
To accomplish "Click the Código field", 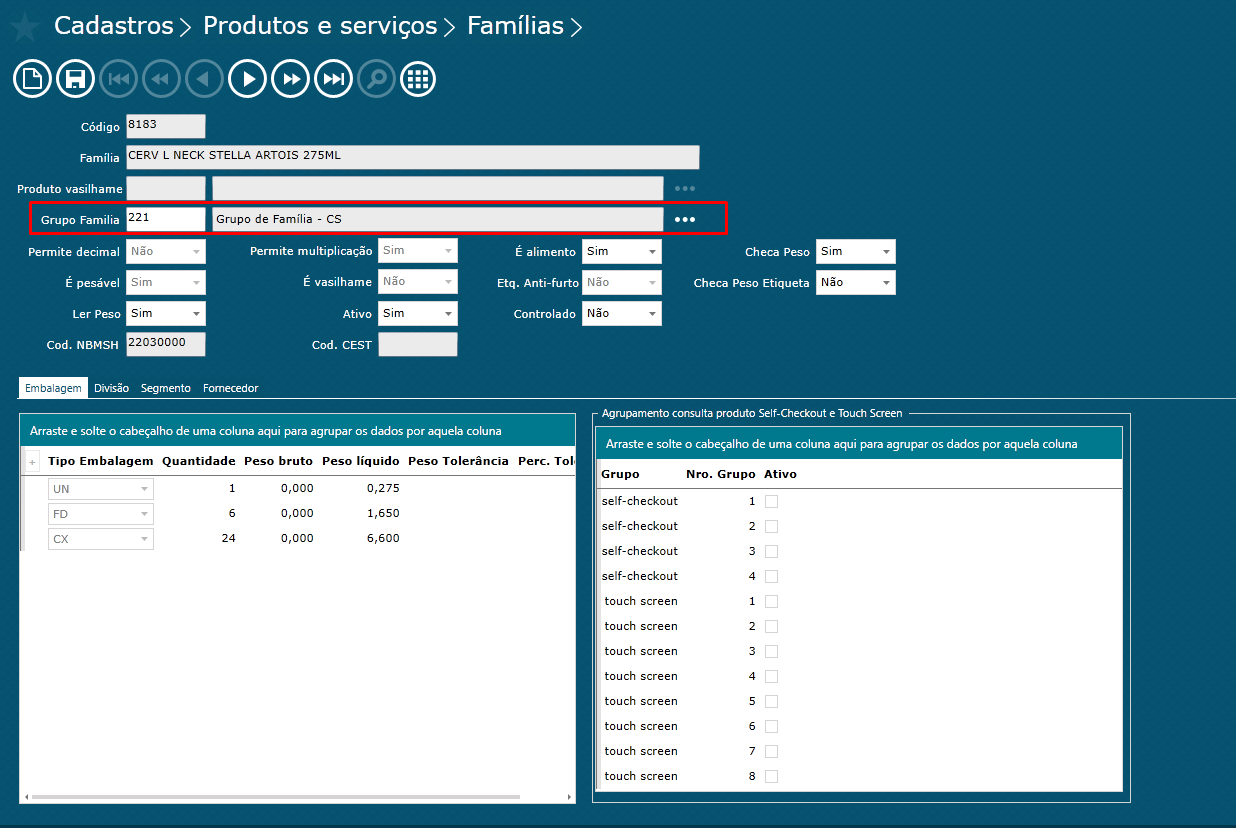I will (x=166, y=126).
